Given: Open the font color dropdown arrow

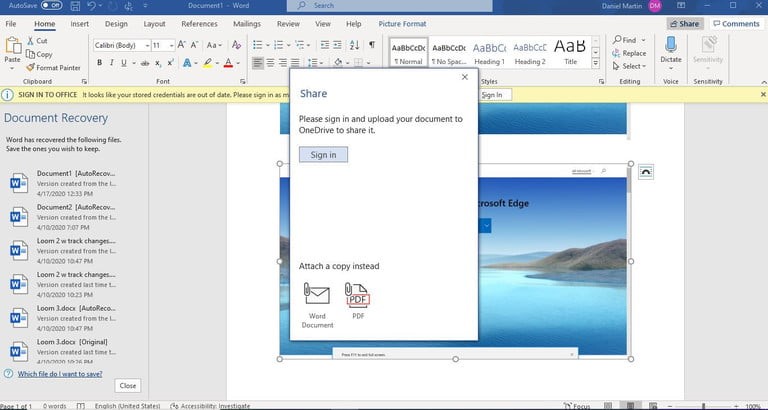Looking at the screenshot, I should [238, 63].
